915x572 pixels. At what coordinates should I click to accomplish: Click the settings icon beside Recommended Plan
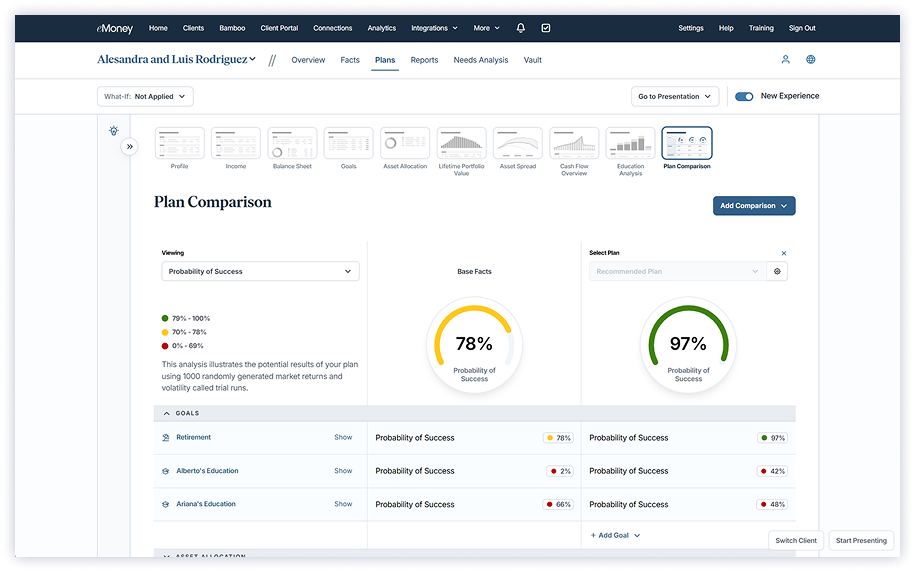777,271
